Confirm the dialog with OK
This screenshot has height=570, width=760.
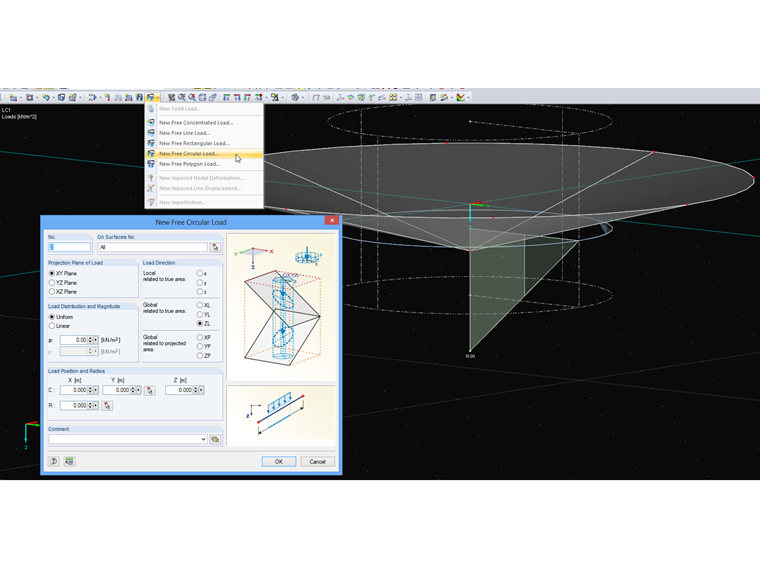pyautogui.click(x=279, y=461)
